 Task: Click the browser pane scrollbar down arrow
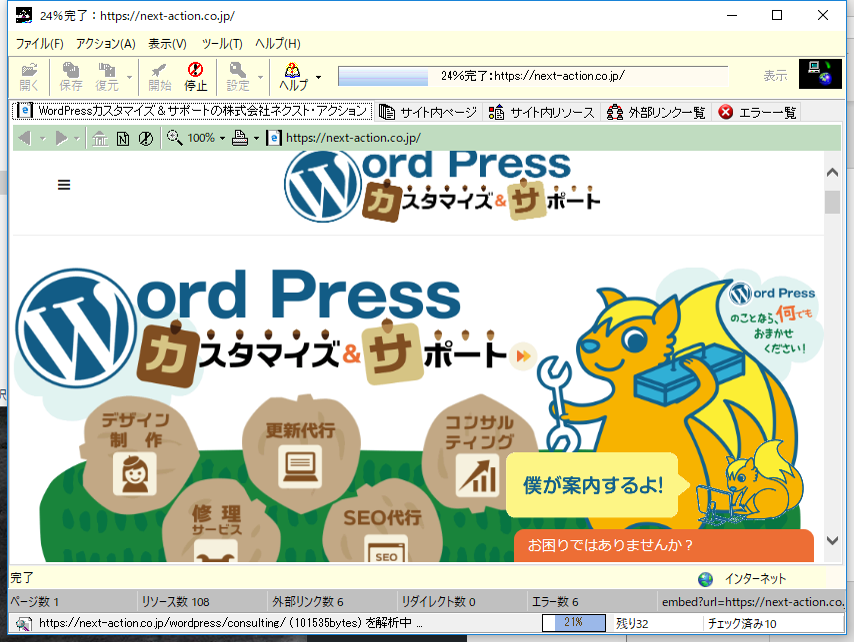pos(832,540)
